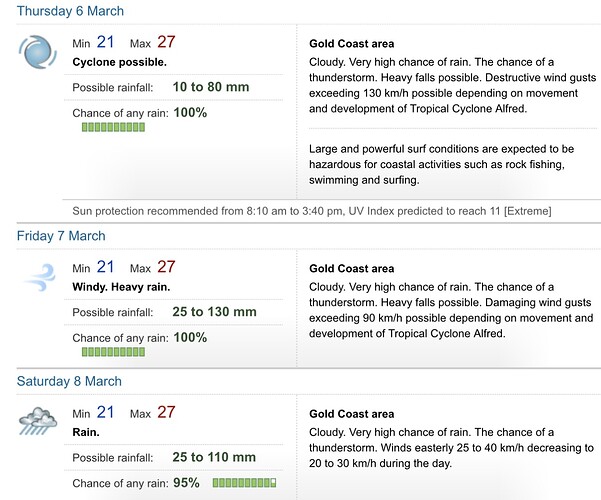This screenshot has width=601, height=500.
Task: Click Saturday's Gold Coast area heading
Action: [x=351, y=414]
